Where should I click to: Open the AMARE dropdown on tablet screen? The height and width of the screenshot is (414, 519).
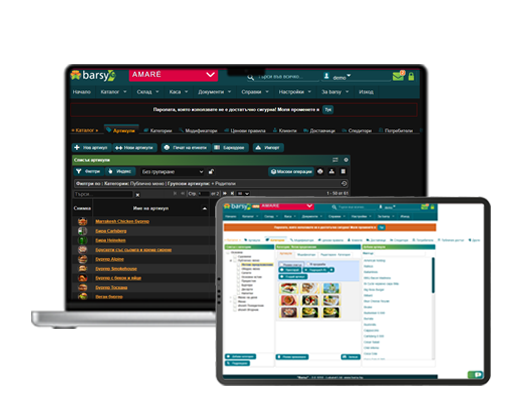[x=287, y=206]
